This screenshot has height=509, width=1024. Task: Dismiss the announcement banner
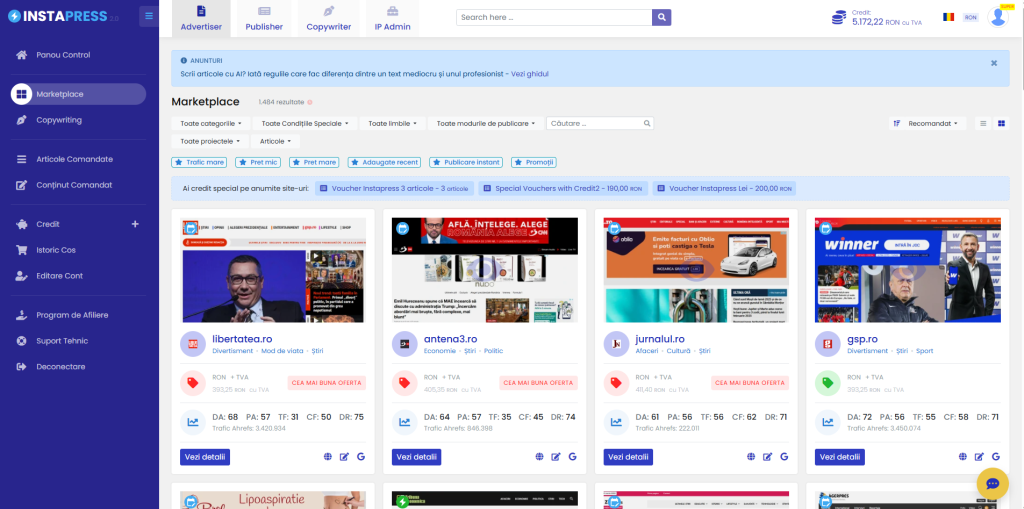(x=993, y=63)
